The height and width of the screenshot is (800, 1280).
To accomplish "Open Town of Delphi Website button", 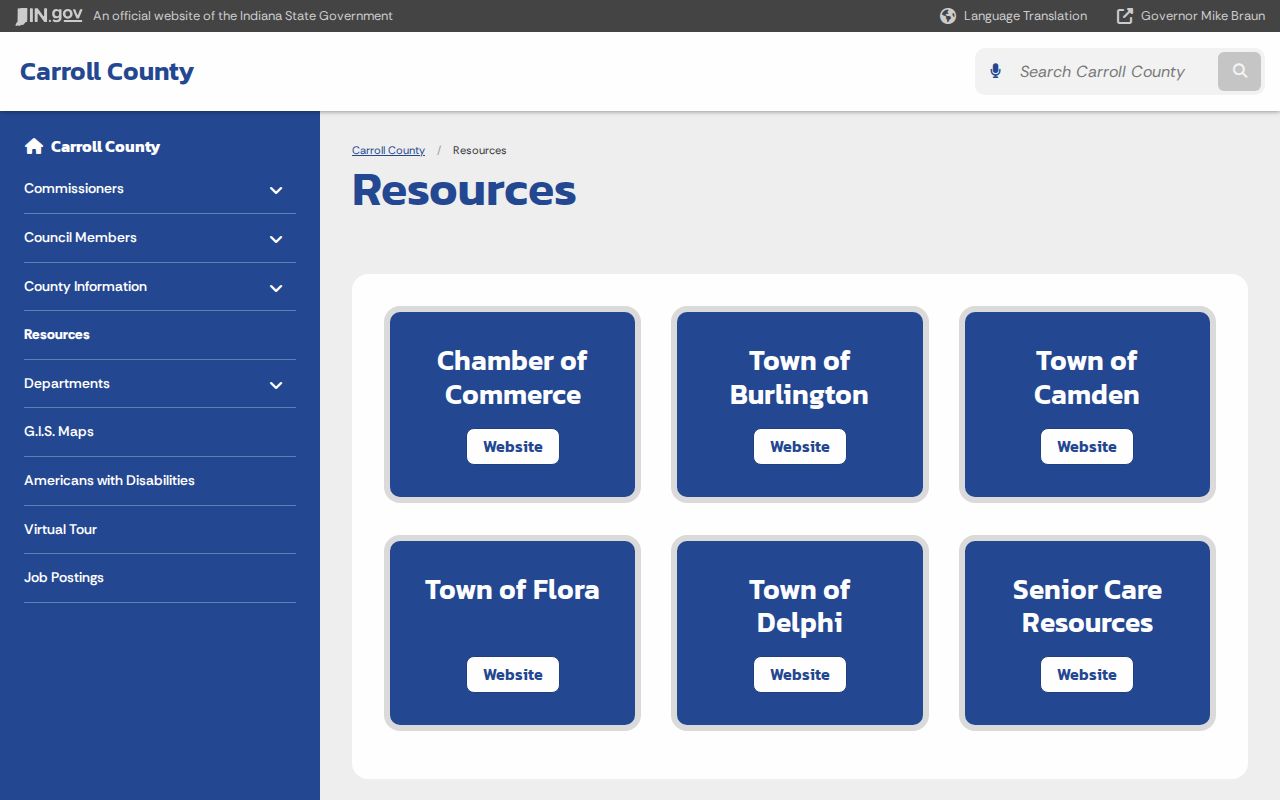I will pyautogui.click(x=800, y=675).
